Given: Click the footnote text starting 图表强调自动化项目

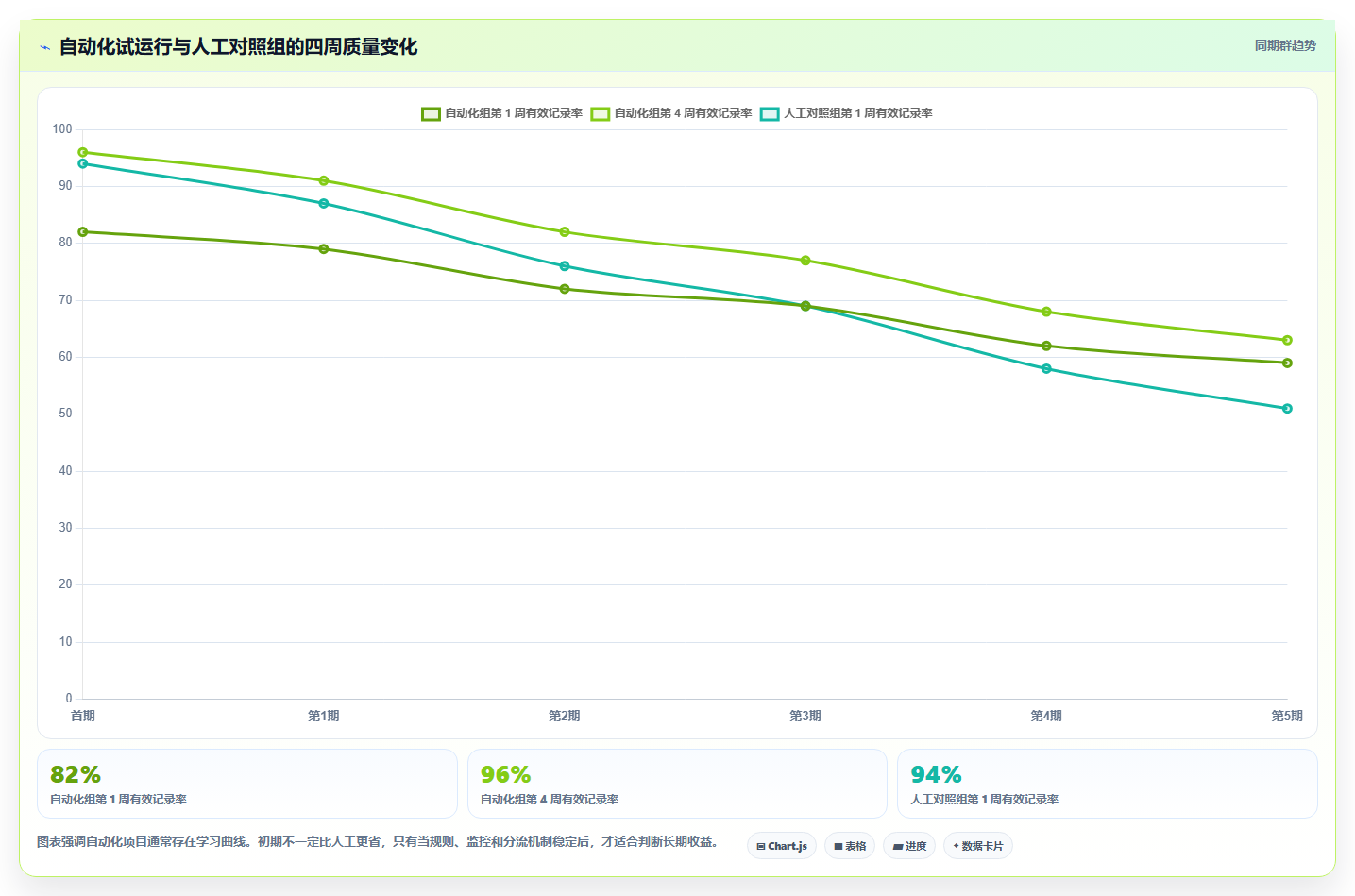Looking at the screenshot, I should [378, 841].
